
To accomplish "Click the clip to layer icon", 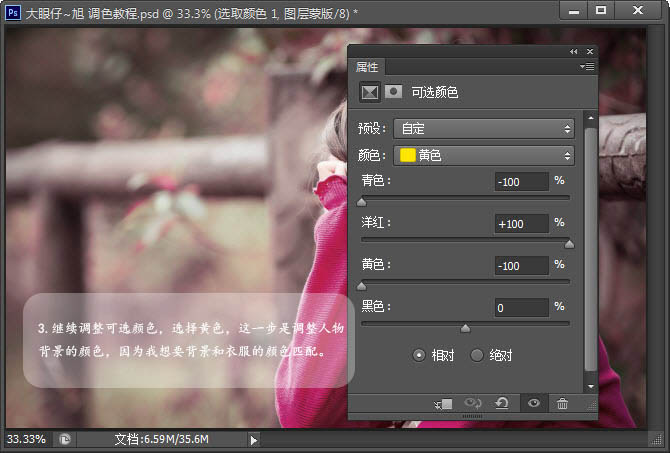I will (x=443, y=403).
